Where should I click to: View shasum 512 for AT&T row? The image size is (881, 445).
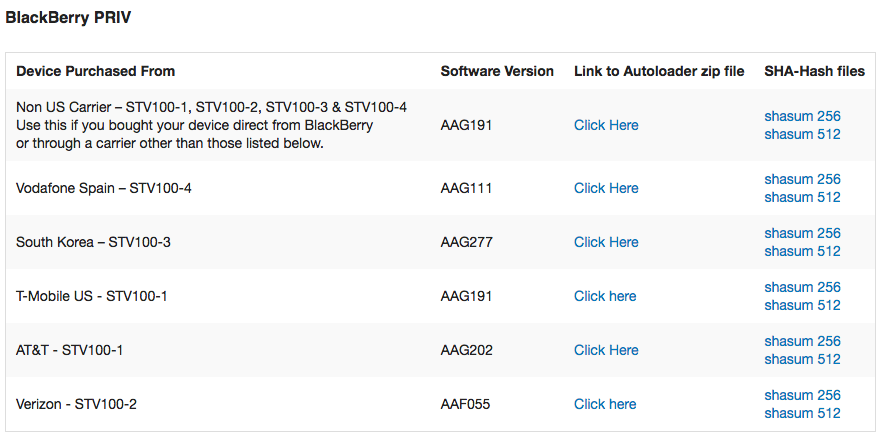tap(802, 359)
